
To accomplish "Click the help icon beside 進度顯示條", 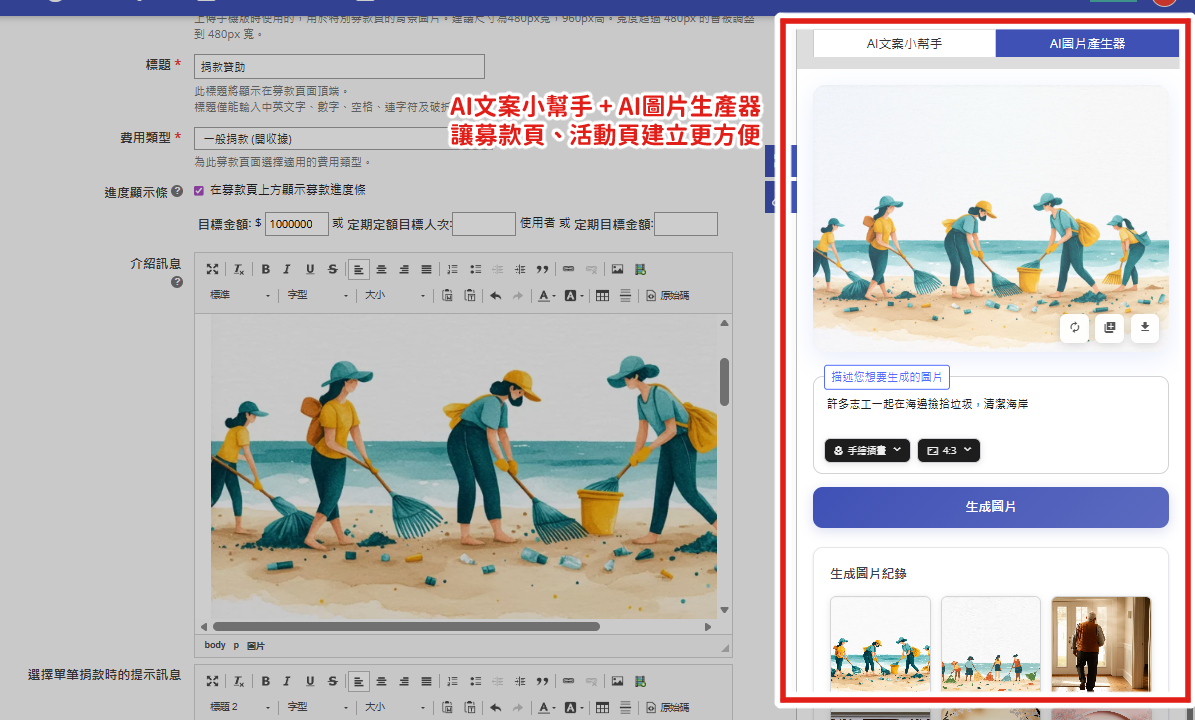I will [x=176, y=191].
